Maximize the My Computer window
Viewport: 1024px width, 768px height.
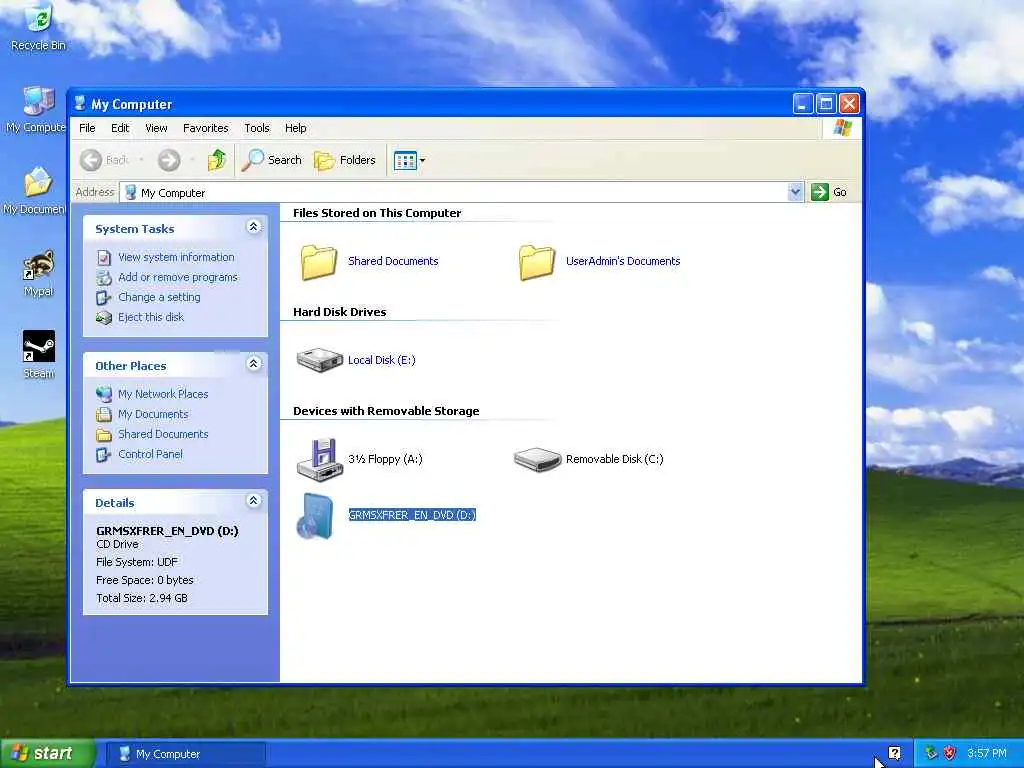pyautogui.click(x=826, y=103)
